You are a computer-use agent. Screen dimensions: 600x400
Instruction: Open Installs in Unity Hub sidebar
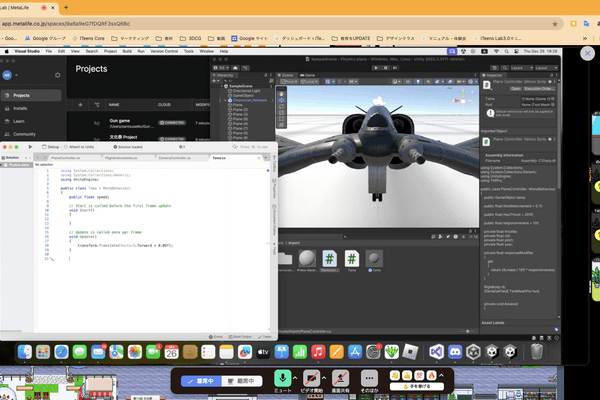click(x=20, y=108)
